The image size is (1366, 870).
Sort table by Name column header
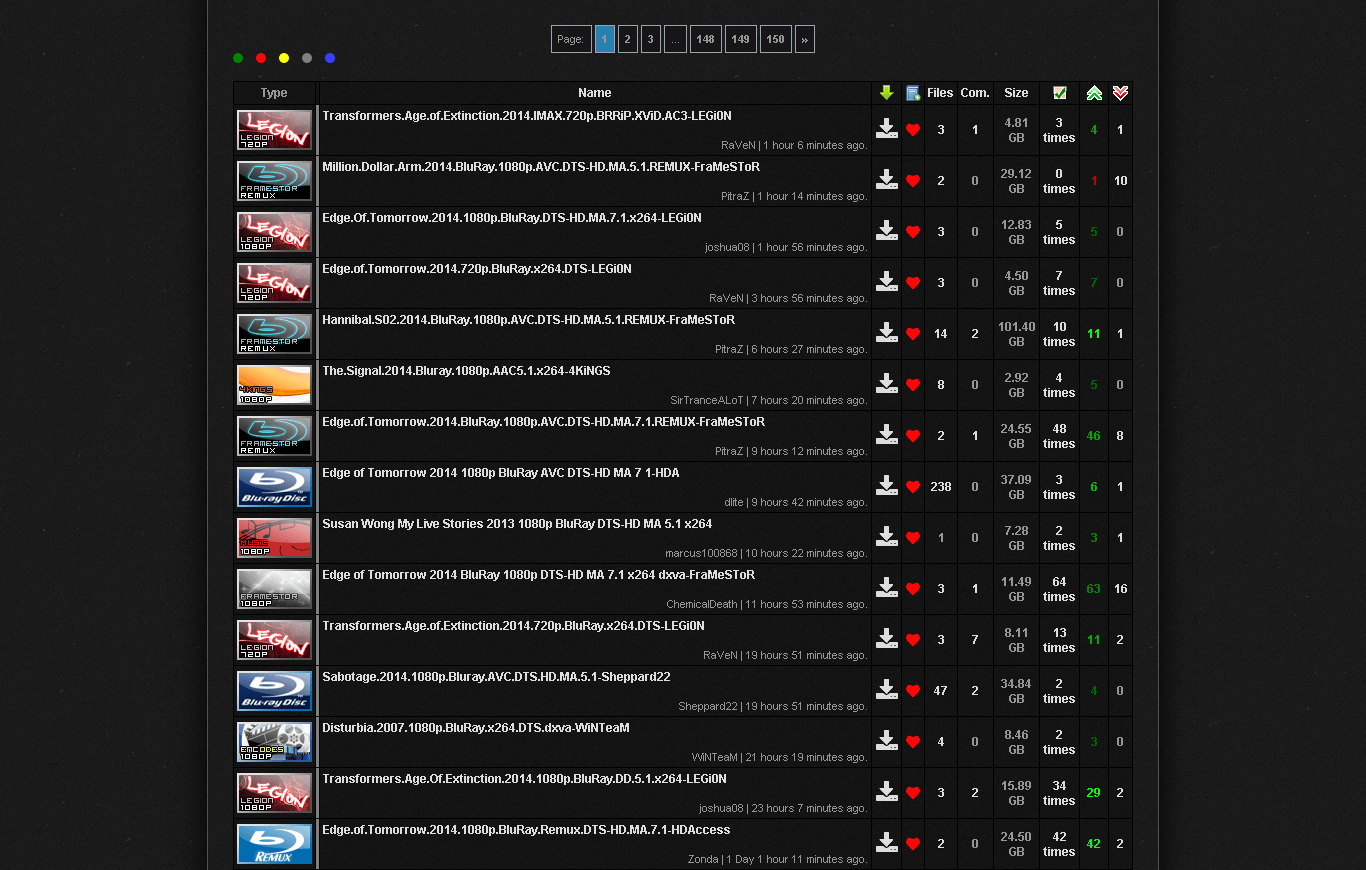(595, 93)
